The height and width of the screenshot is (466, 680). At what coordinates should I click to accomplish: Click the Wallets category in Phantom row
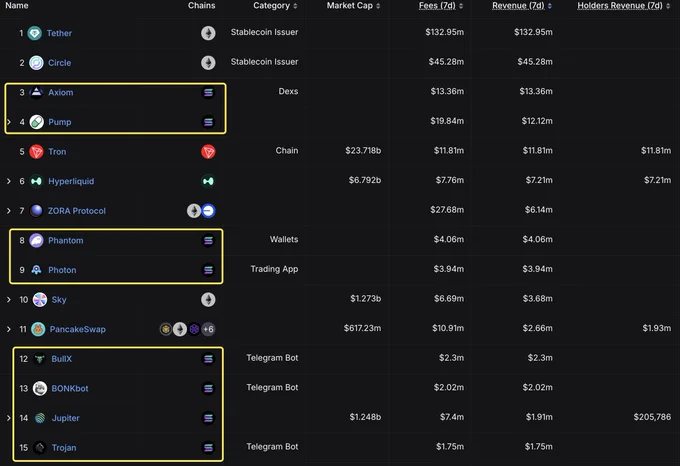[x=284, y=239]
